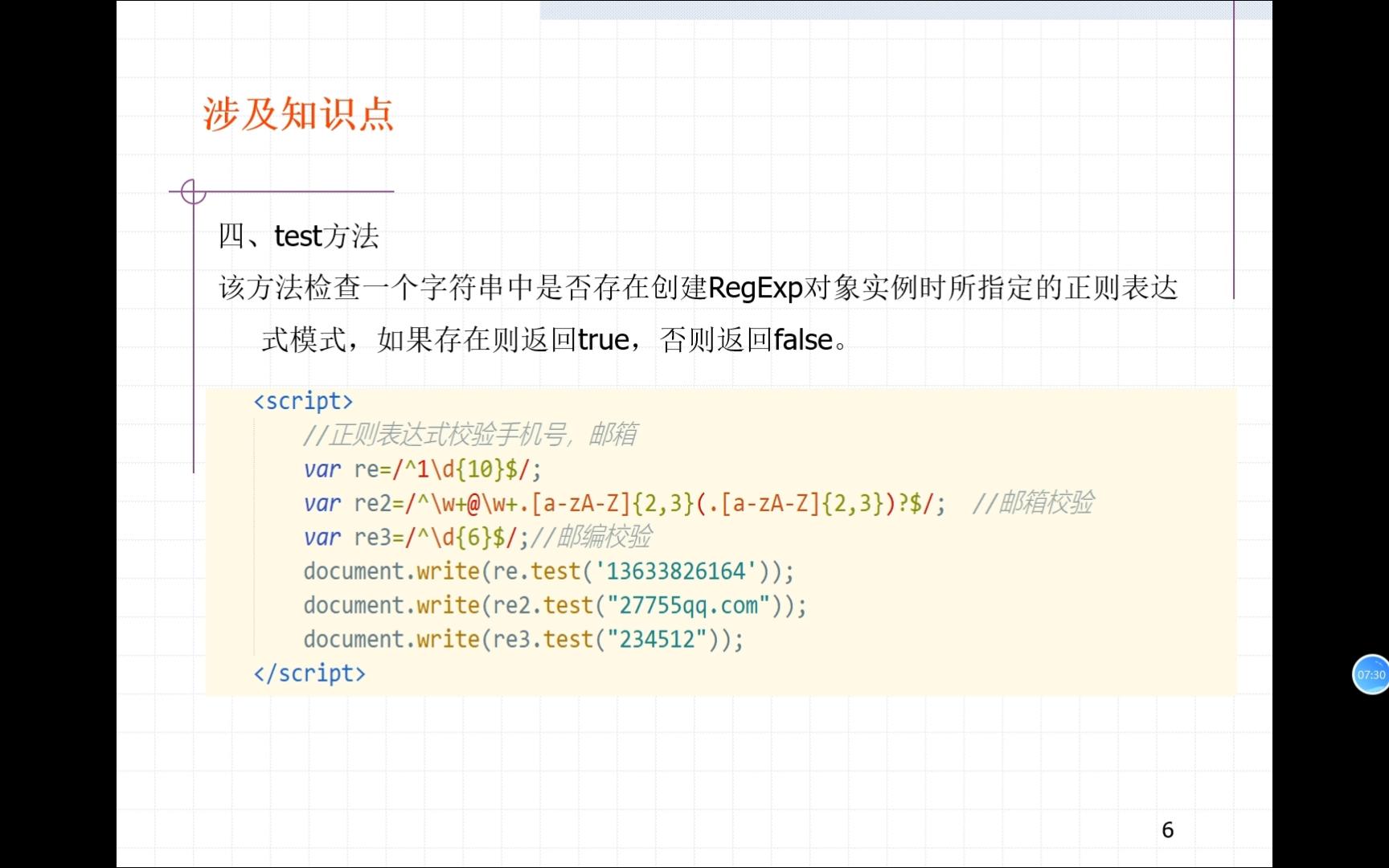Click the line var re3=/^\d{6}$/;

[x=416, y=537]
